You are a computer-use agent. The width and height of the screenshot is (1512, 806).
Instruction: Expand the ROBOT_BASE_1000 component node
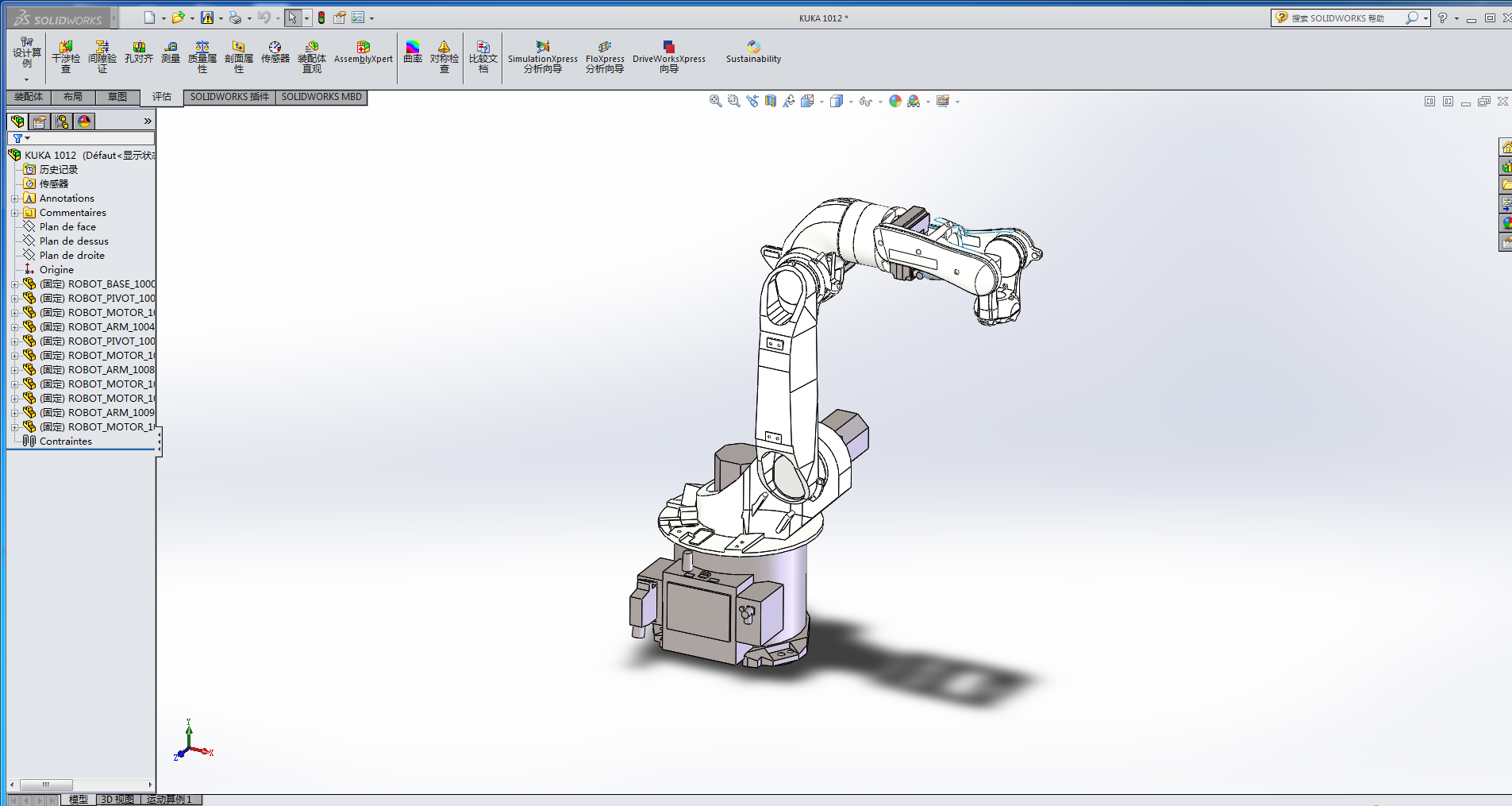point(15,283)
